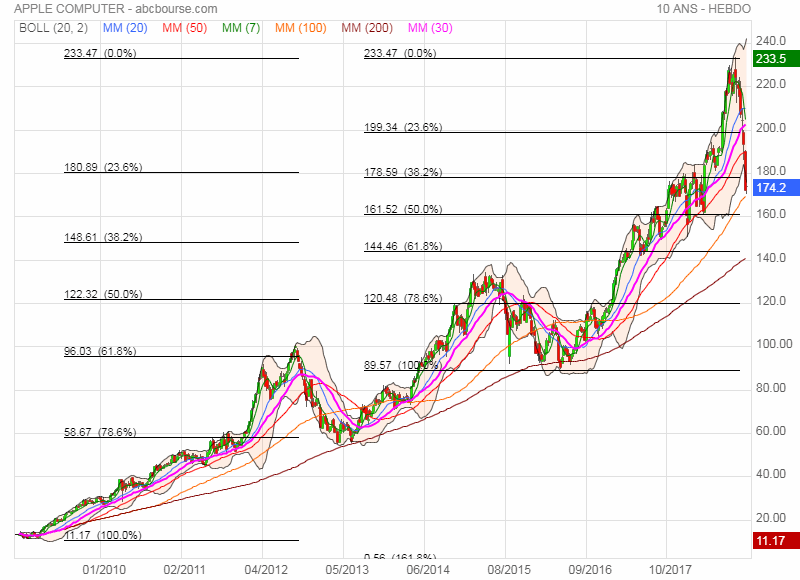Click the 40.00 price axis label
800x580 pixels.
770,474
